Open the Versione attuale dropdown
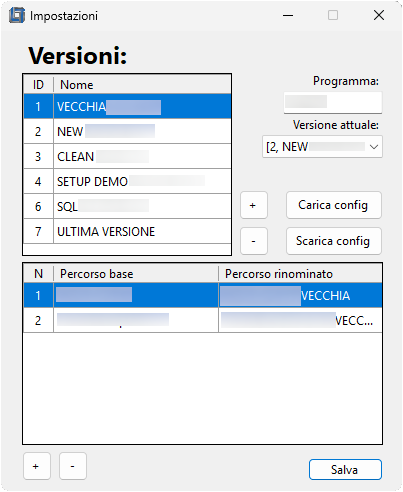The height and width of the screenshot is (492, 403). coord(322,147)
